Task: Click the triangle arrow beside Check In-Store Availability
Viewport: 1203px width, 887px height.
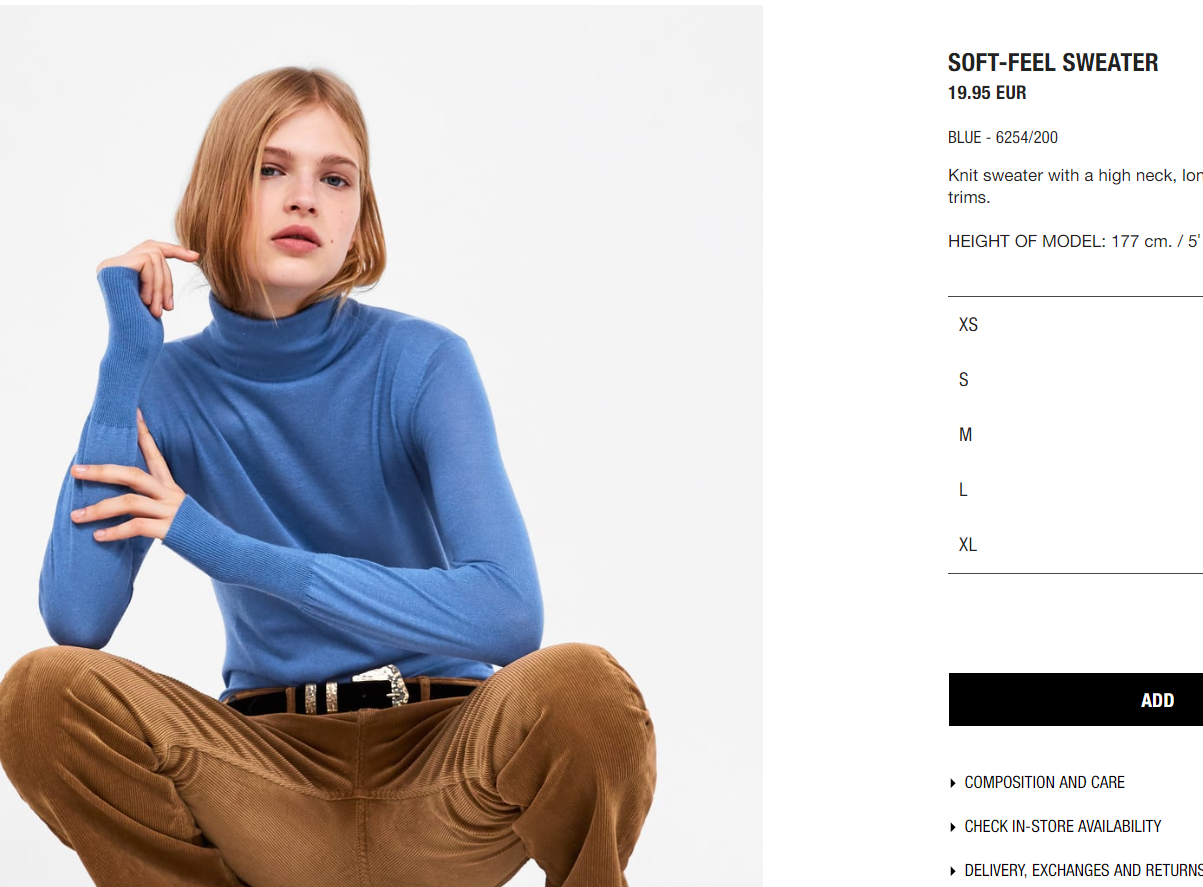Action: tap(953, 827)
